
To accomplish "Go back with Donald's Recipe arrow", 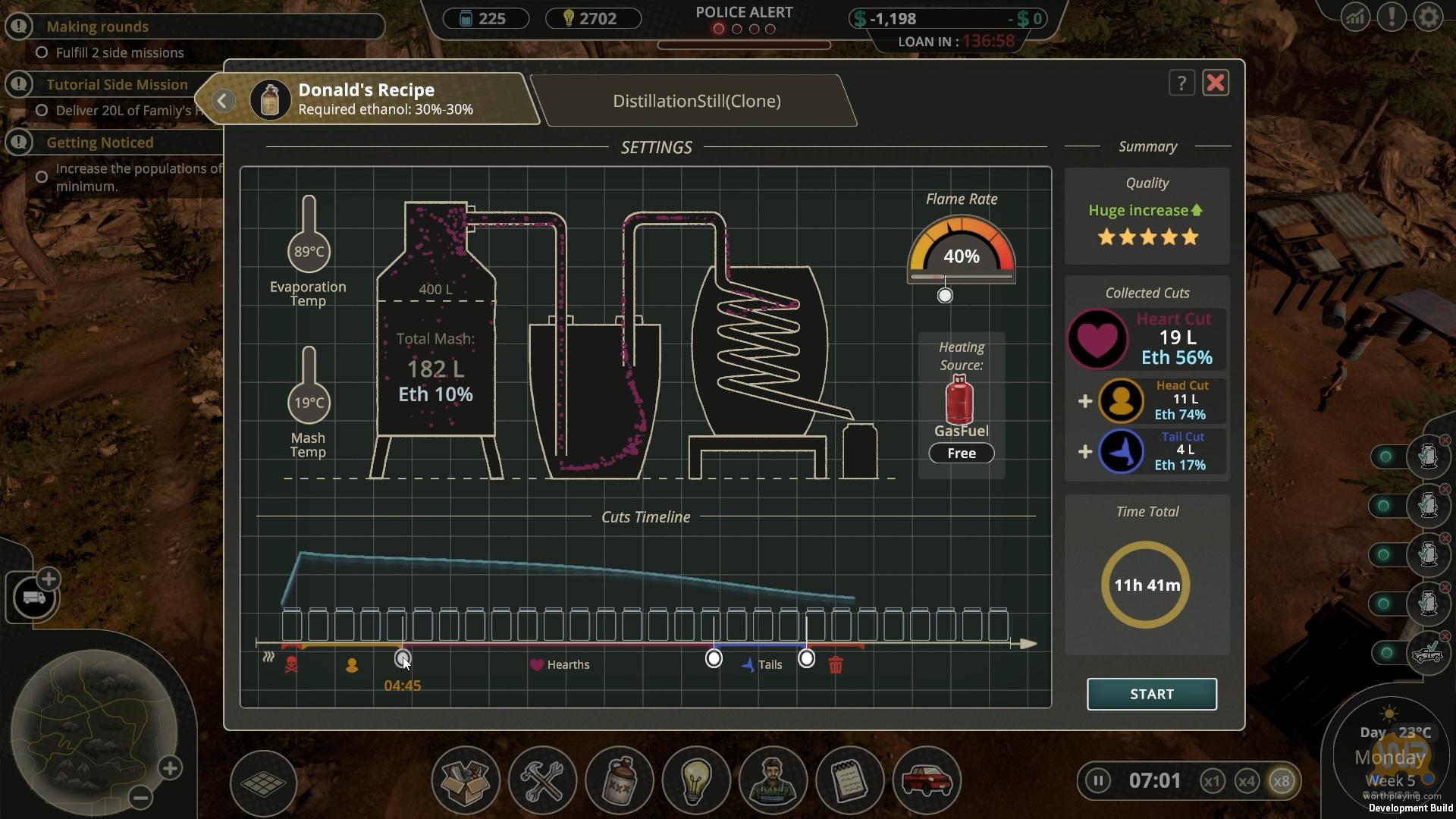I will pyautogui.click(x=223, y=101).
